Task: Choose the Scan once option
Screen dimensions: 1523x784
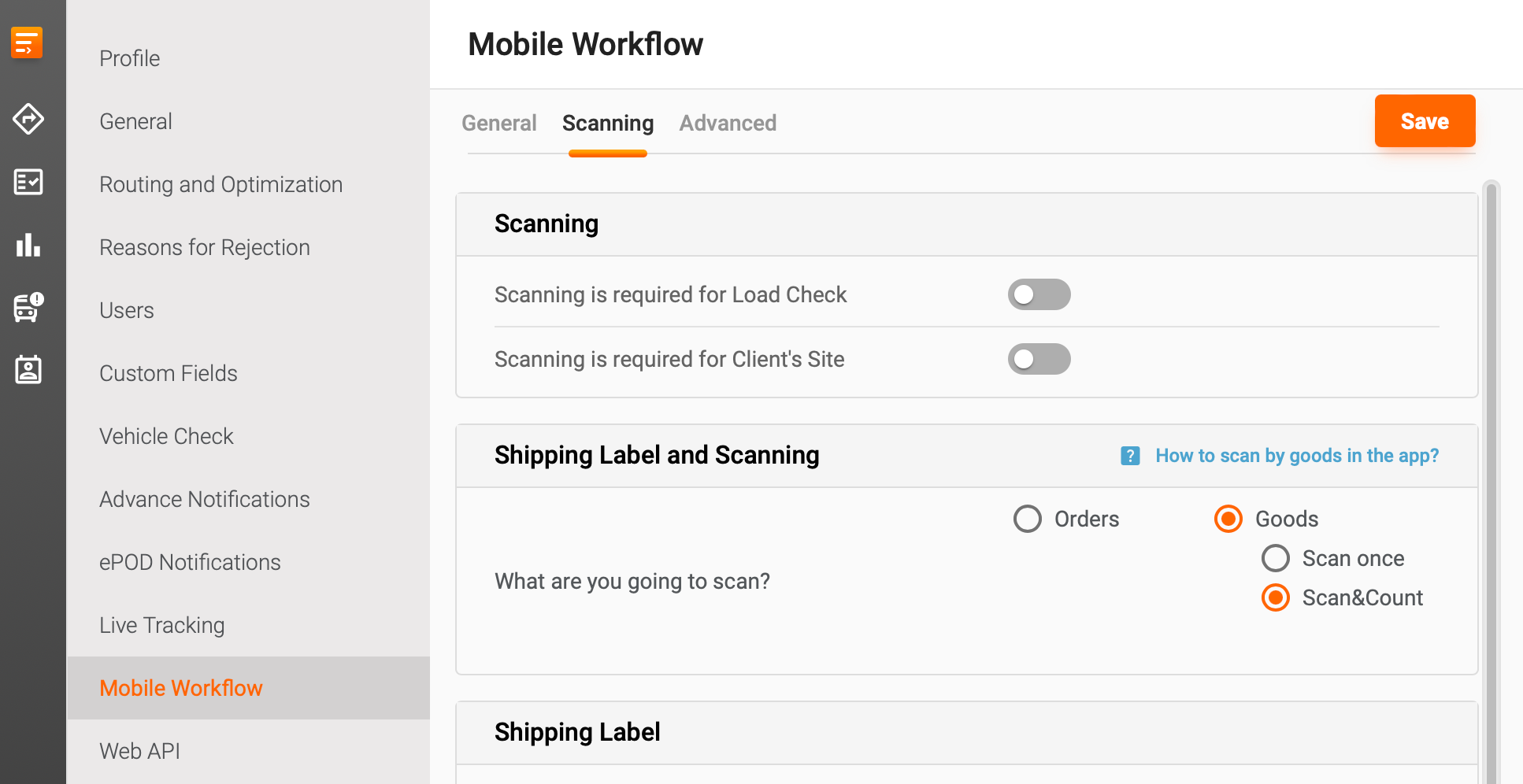Action: 1276,558
